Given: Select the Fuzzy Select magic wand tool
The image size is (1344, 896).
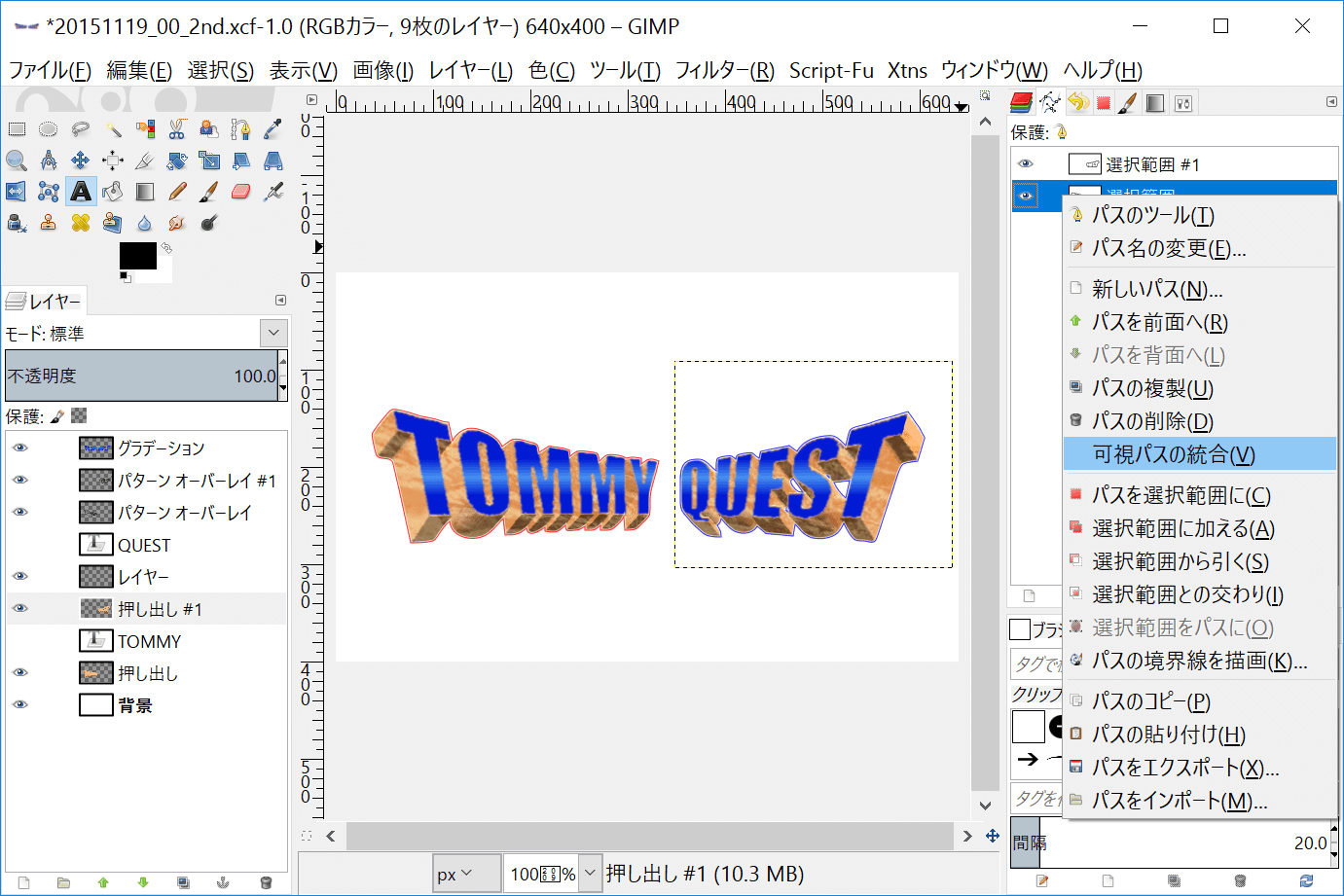Looking at the screenshot, I should 113,128.
